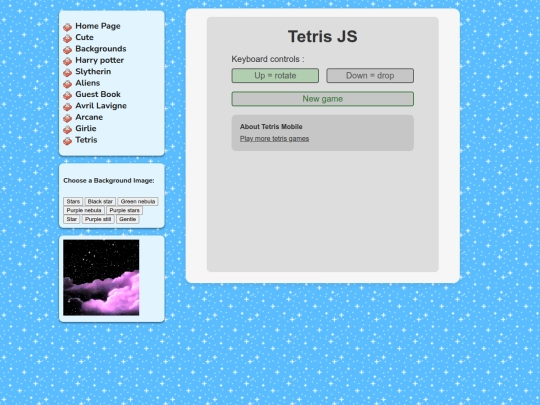Set the Purple stars background
Image resolution: width=540 pixels, height=405 pixels.
click(124, 210)
